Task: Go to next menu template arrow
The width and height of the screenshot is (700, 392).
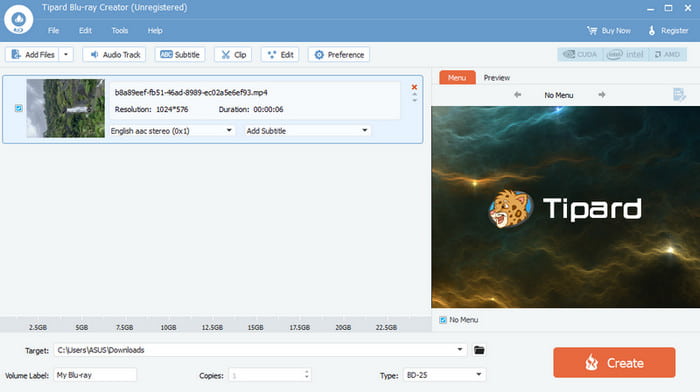Action: tap(601, 95)
